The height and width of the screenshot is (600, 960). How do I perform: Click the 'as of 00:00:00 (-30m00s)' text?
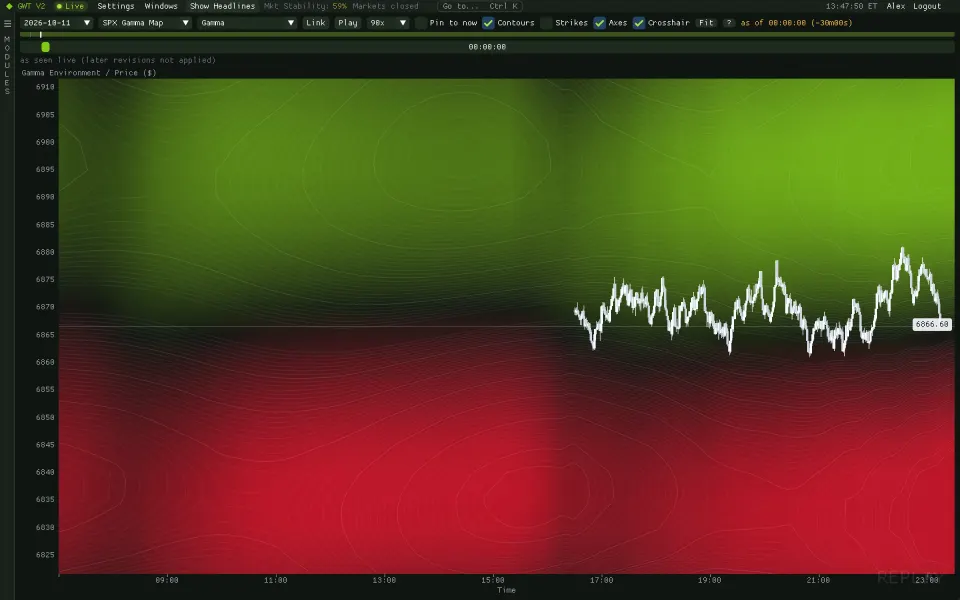(x=796, y=23)
